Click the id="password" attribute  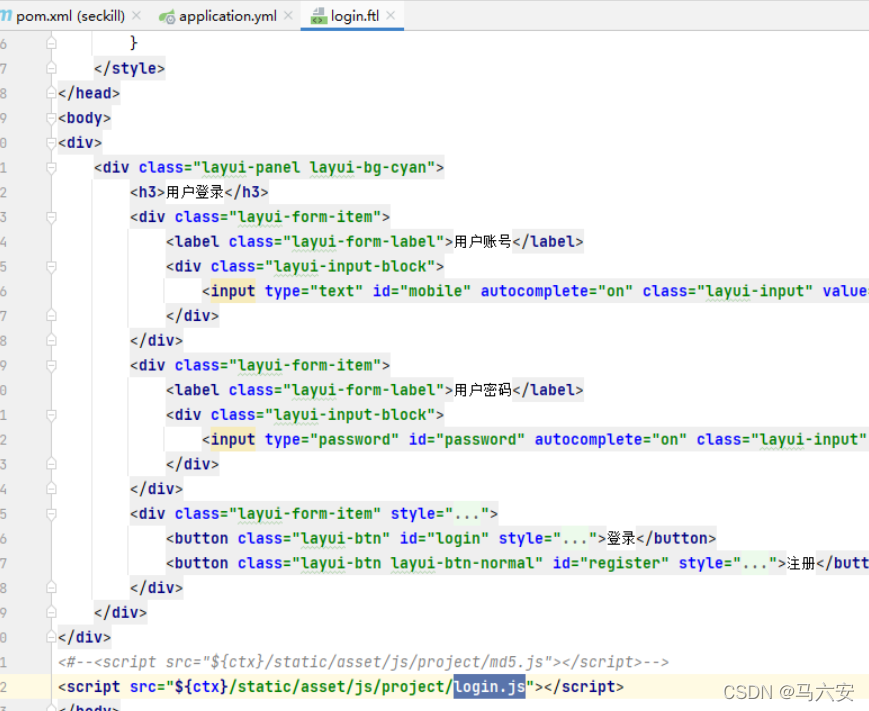tap(467, 439)
